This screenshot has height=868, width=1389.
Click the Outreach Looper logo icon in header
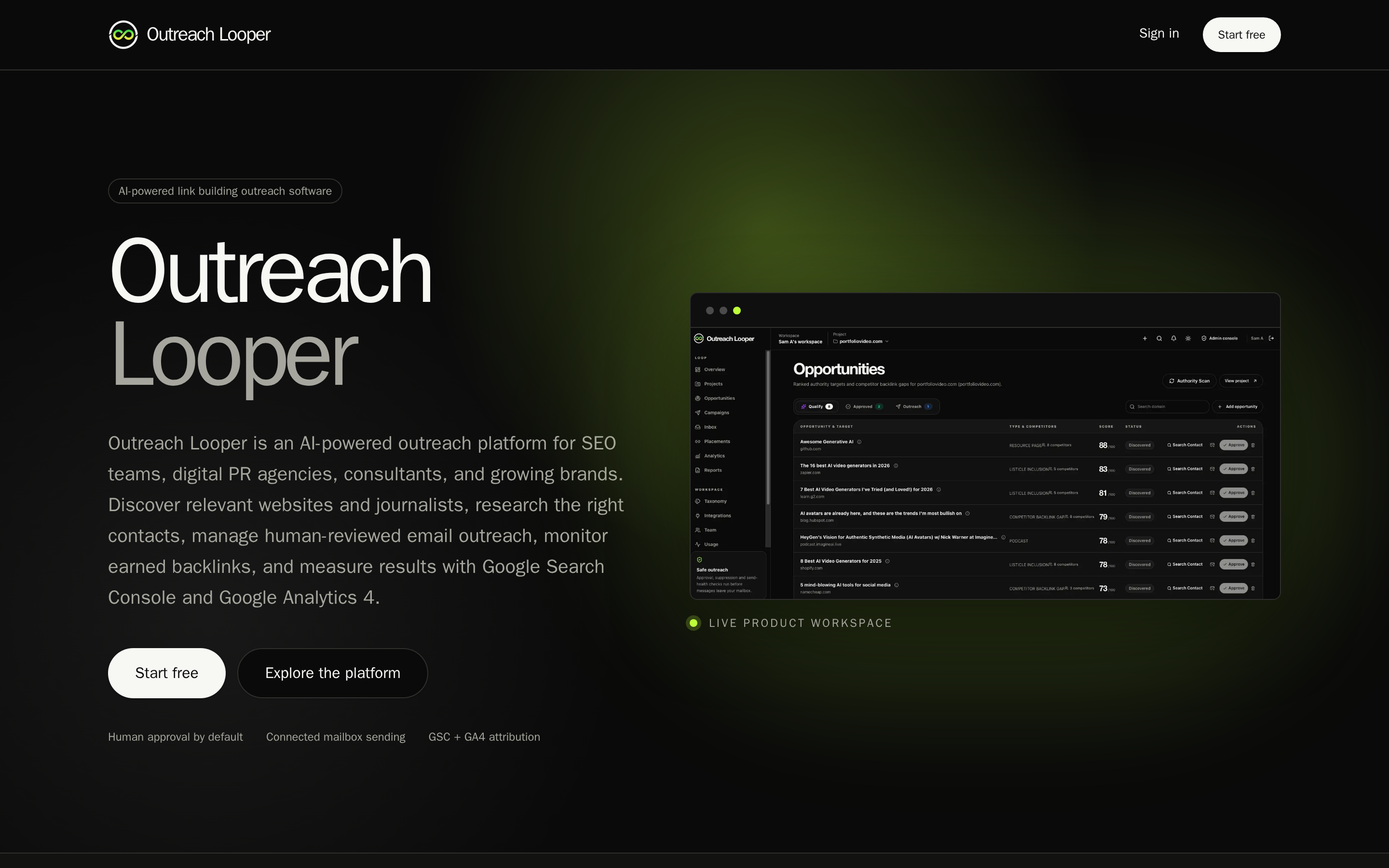pyautogui.click(x=123, y=34)
